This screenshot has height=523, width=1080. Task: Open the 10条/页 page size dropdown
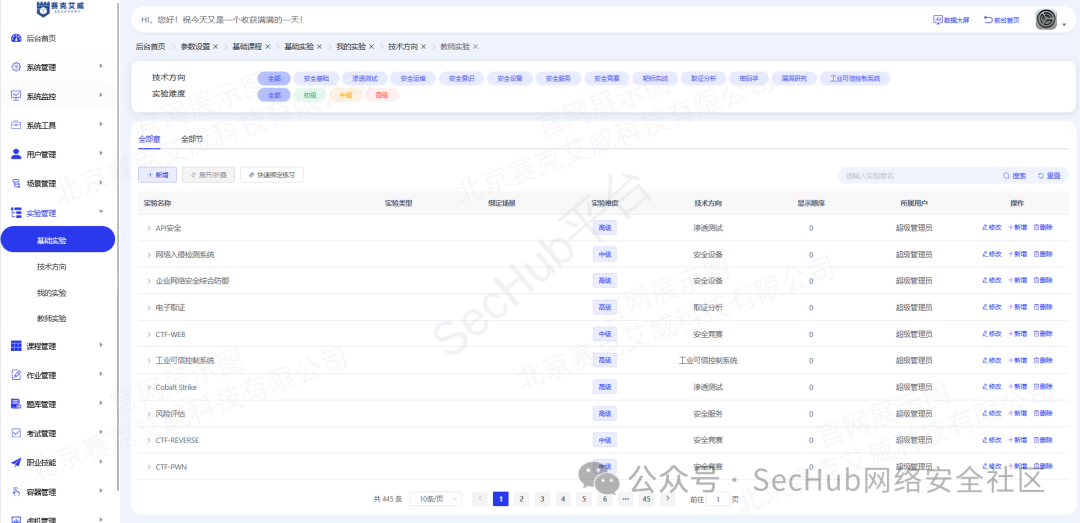[435, 499]
